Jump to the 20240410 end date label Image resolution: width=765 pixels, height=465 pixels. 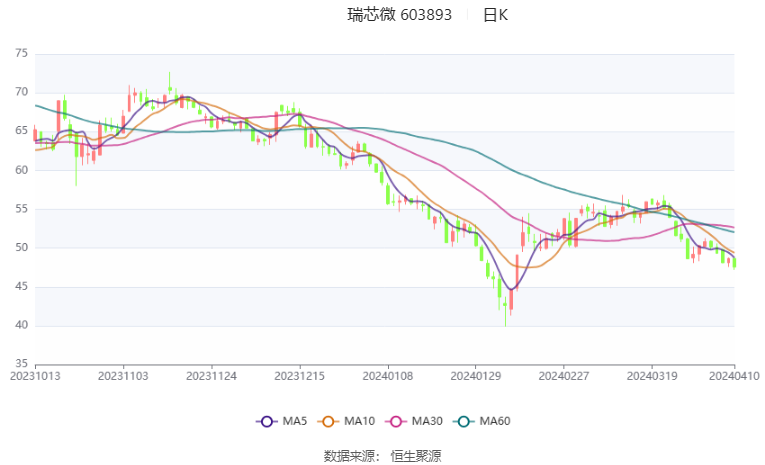pos(735,376)
